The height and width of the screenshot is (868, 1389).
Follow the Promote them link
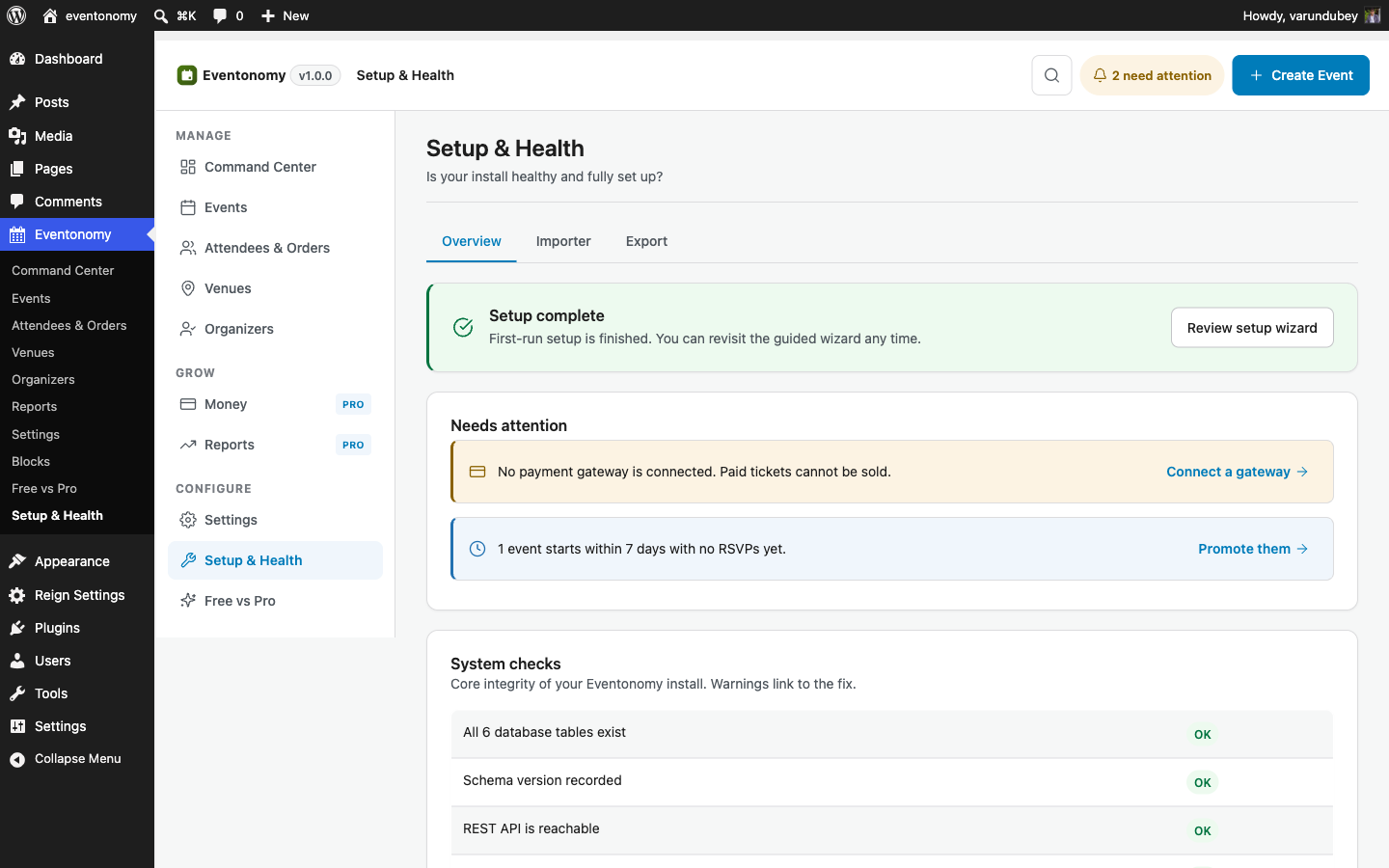pyautogui.click(x=1253, y=549)
